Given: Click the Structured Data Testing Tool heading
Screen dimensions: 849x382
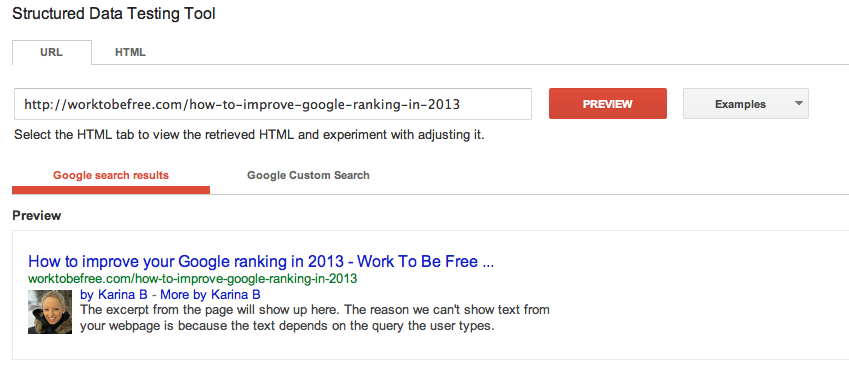Looking at the screenshot, I should pyautogui.click(x=114, y=14).
